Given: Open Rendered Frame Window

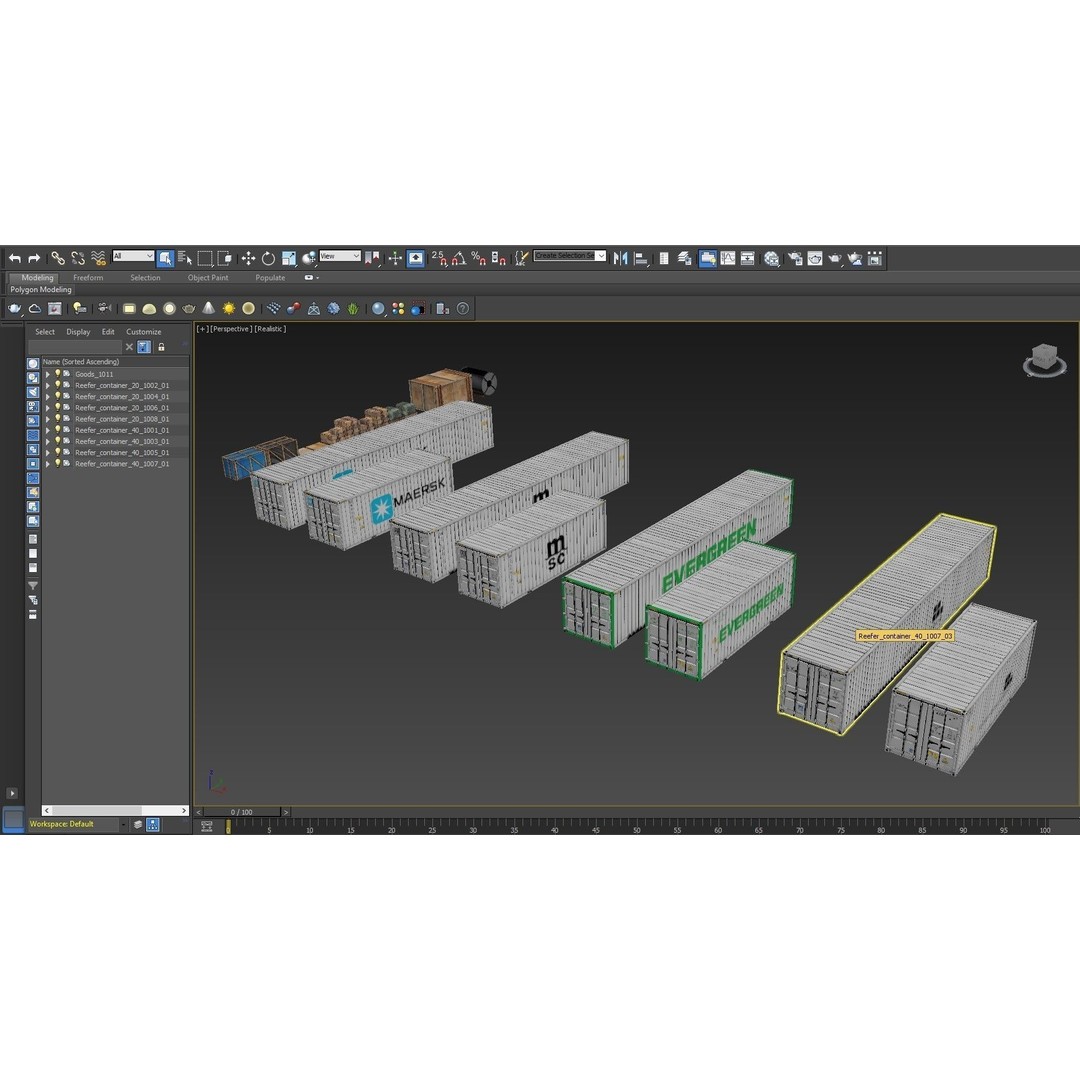Looking at the screenshot, I should click(815, 258).
